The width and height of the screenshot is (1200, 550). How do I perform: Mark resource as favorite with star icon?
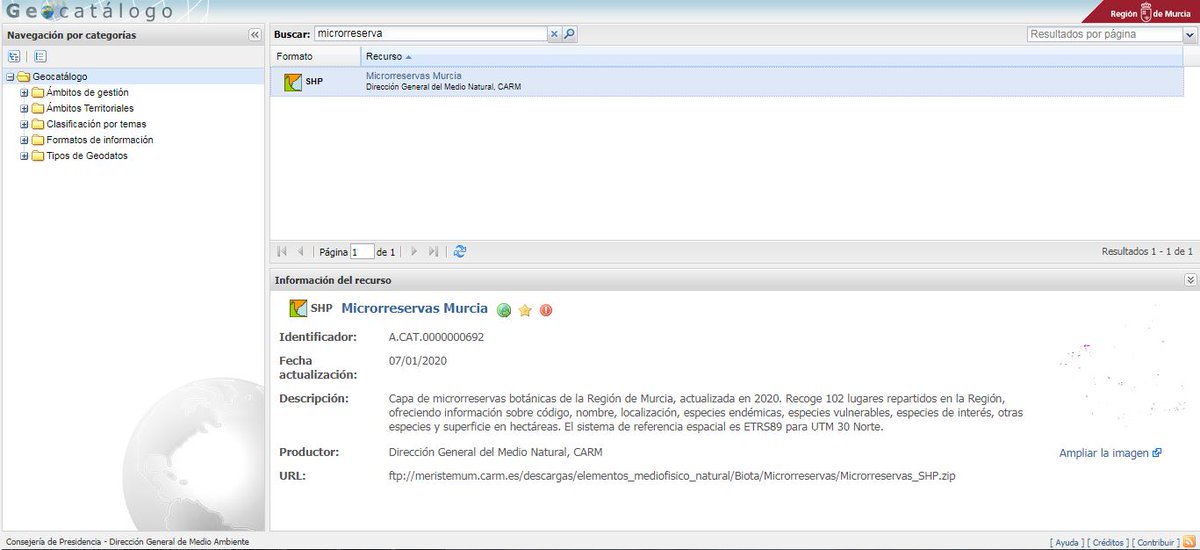tap(525, 310)
